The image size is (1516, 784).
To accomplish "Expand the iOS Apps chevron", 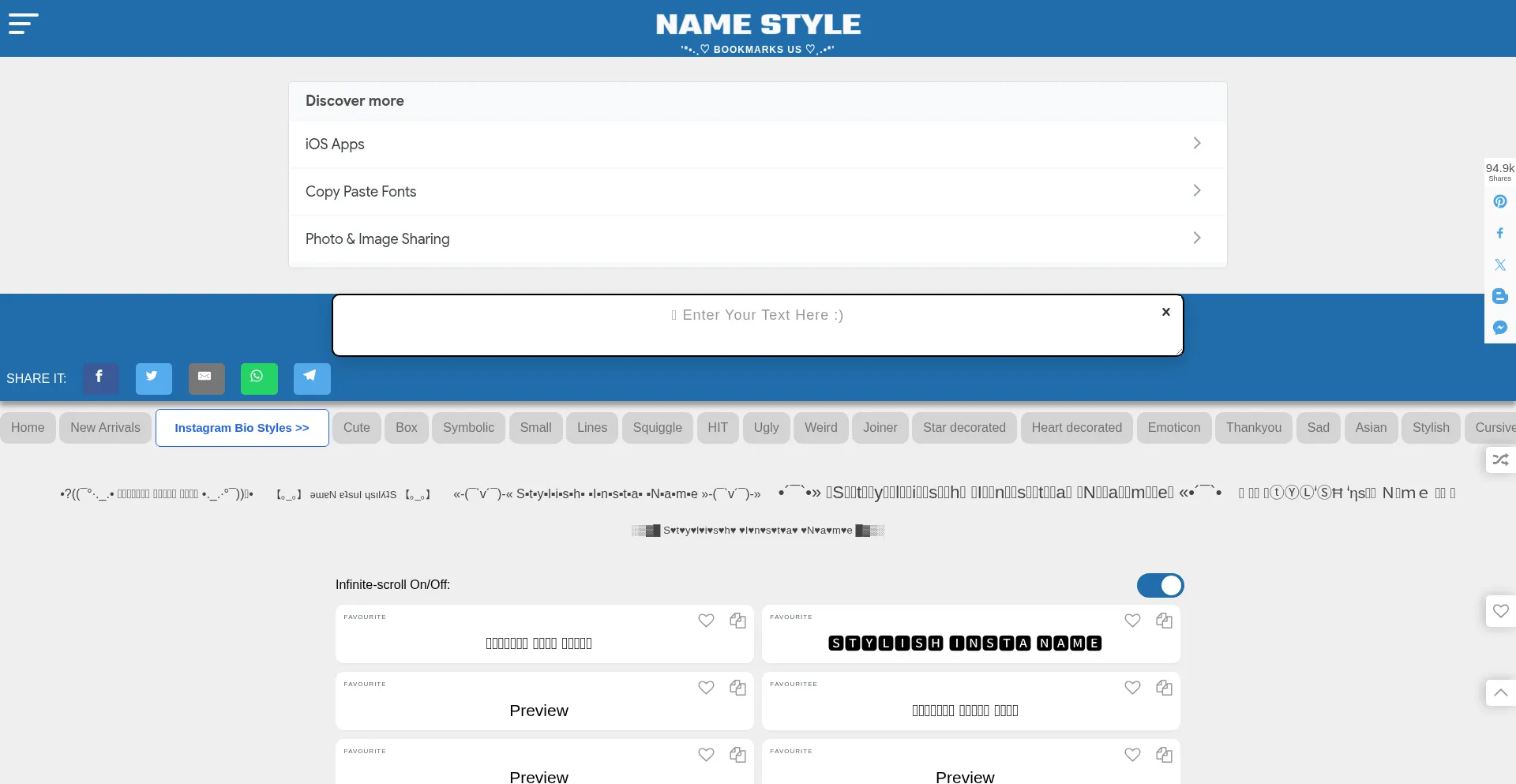I will (1197, 143).
